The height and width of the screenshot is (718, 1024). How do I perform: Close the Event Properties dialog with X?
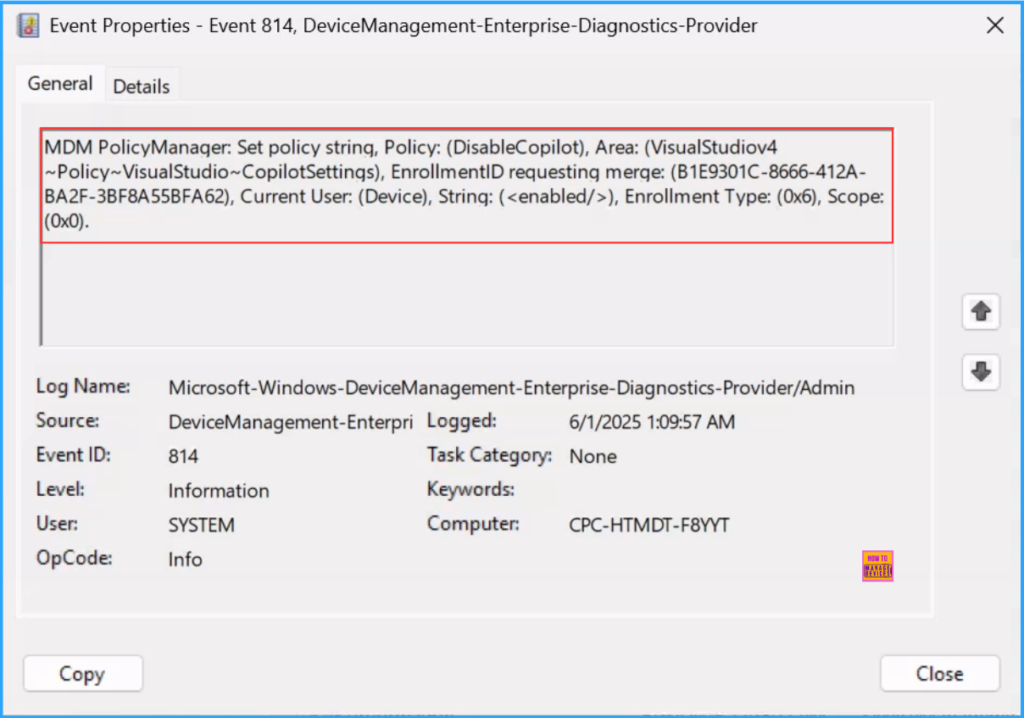(995, 25)
